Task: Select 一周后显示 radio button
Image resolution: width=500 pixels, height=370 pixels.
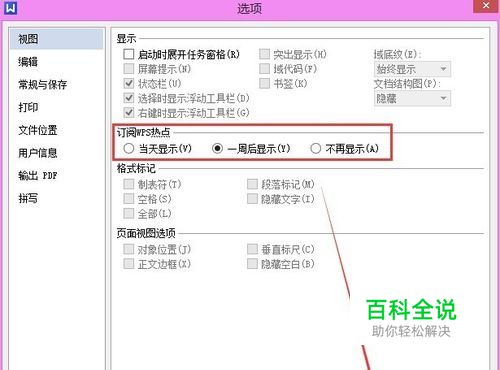Action: pyautogui.click(x=217, y=148)
